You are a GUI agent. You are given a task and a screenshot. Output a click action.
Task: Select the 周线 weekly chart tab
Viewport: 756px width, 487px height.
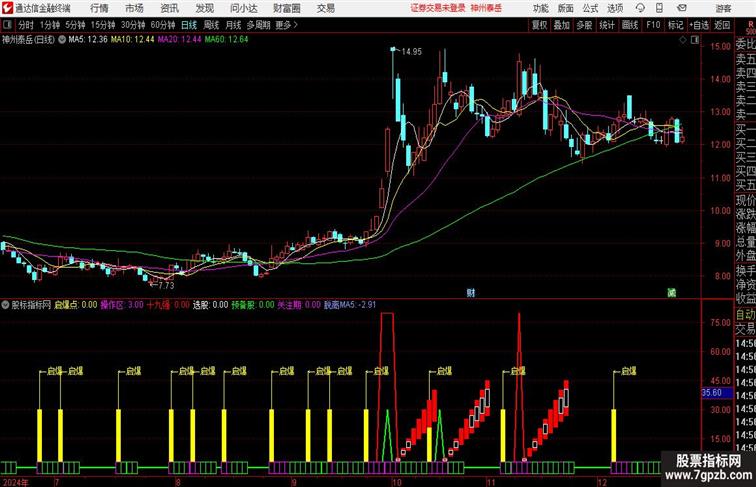[x=211, y=25]
